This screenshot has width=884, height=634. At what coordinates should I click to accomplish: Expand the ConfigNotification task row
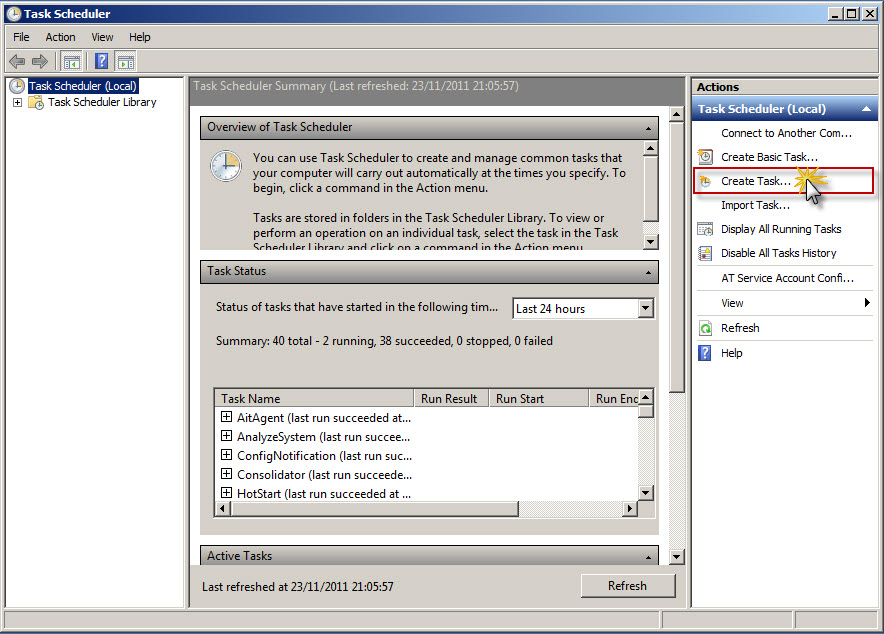click(226, 455)
